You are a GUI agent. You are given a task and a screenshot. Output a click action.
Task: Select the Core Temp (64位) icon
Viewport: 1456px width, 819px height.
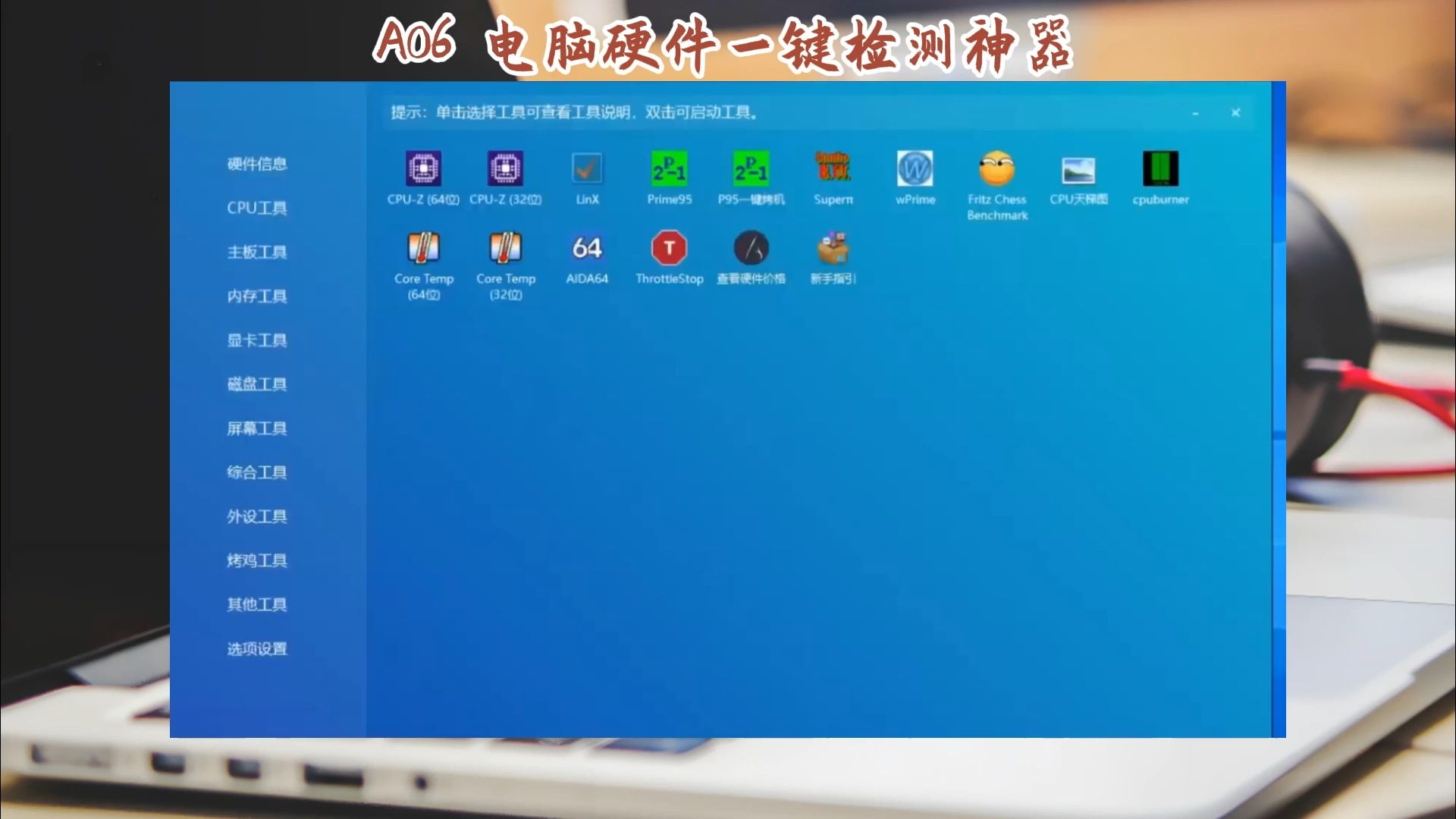(423, 248)
